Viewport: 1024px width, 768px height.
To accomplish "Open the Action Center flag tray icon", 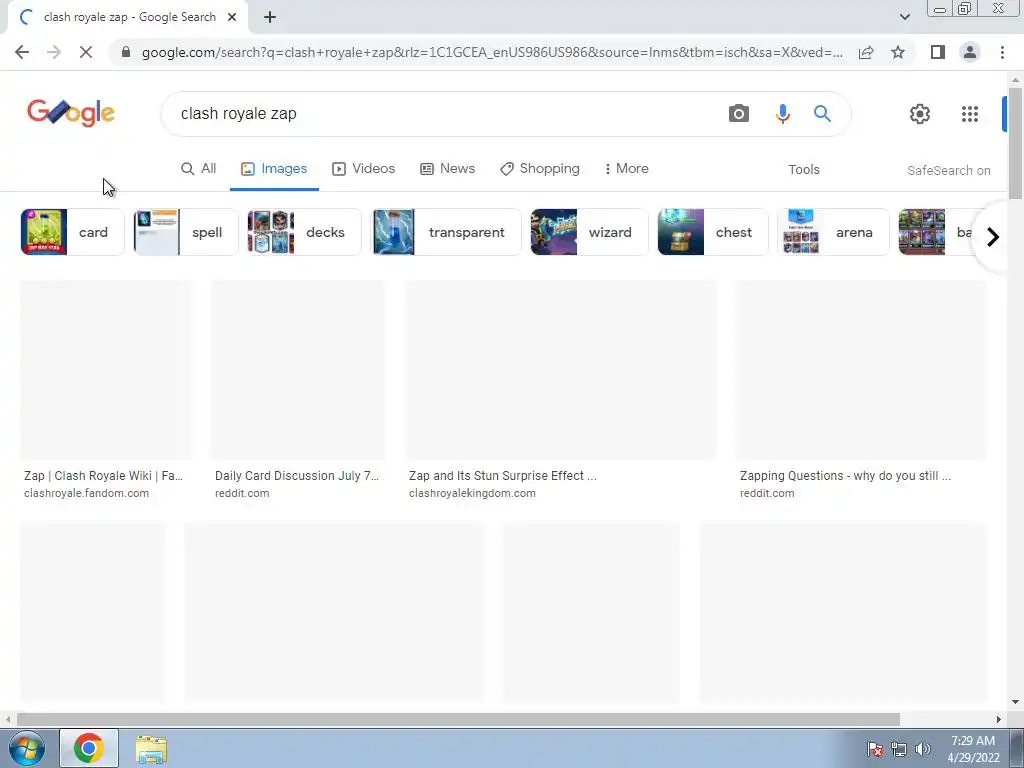I will [874, 749].
